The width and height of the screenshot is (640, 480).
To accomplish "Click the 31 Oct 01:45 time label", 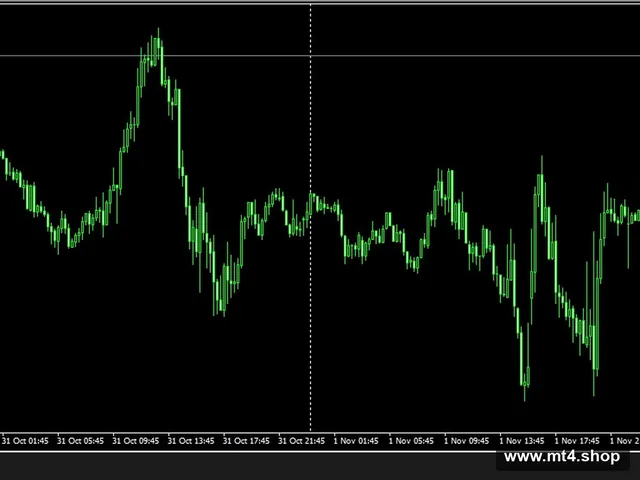I will point(25,441).
